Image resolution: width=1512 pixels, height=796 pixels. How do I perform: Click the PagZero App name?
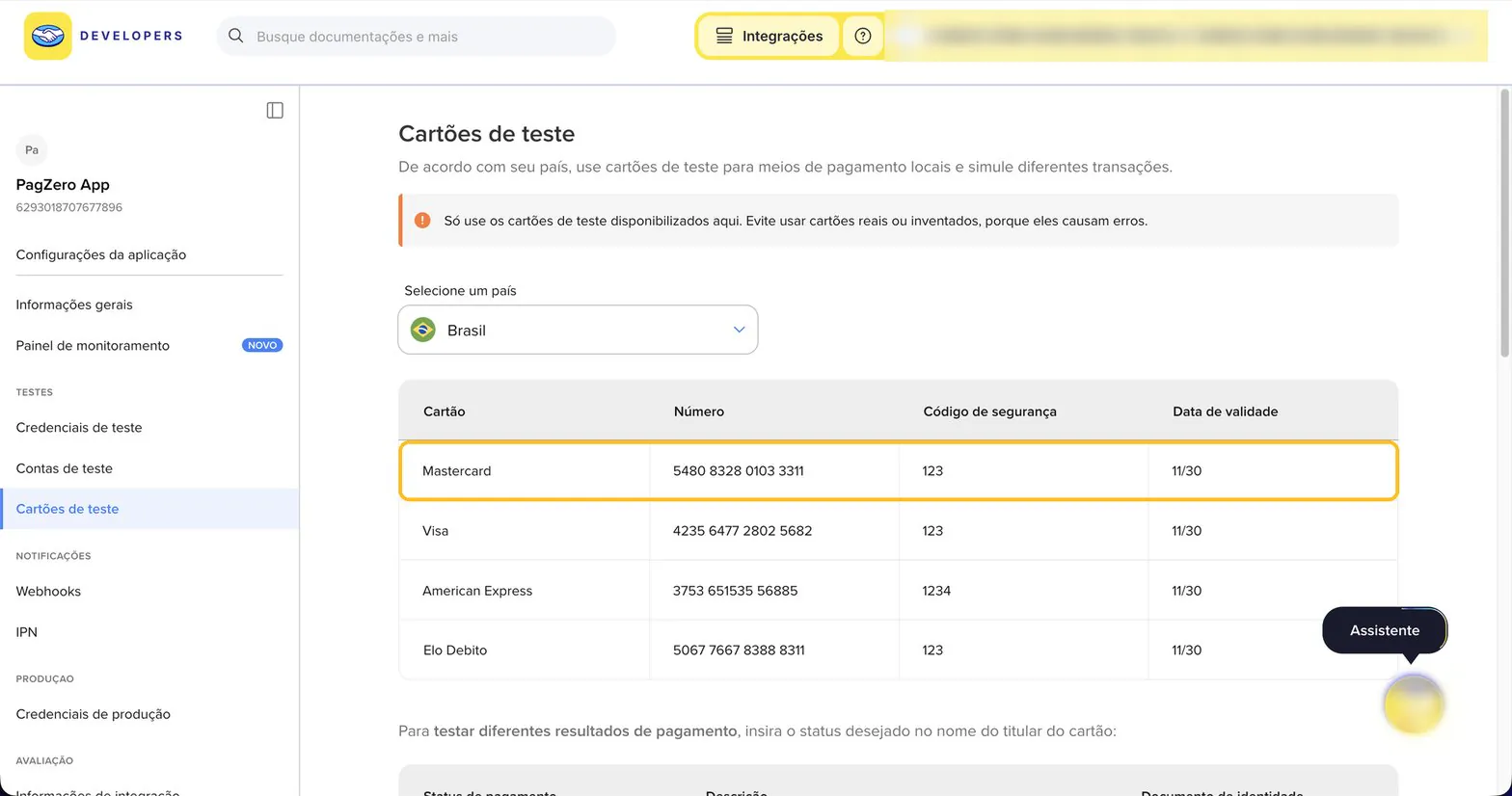click(63, 184)
